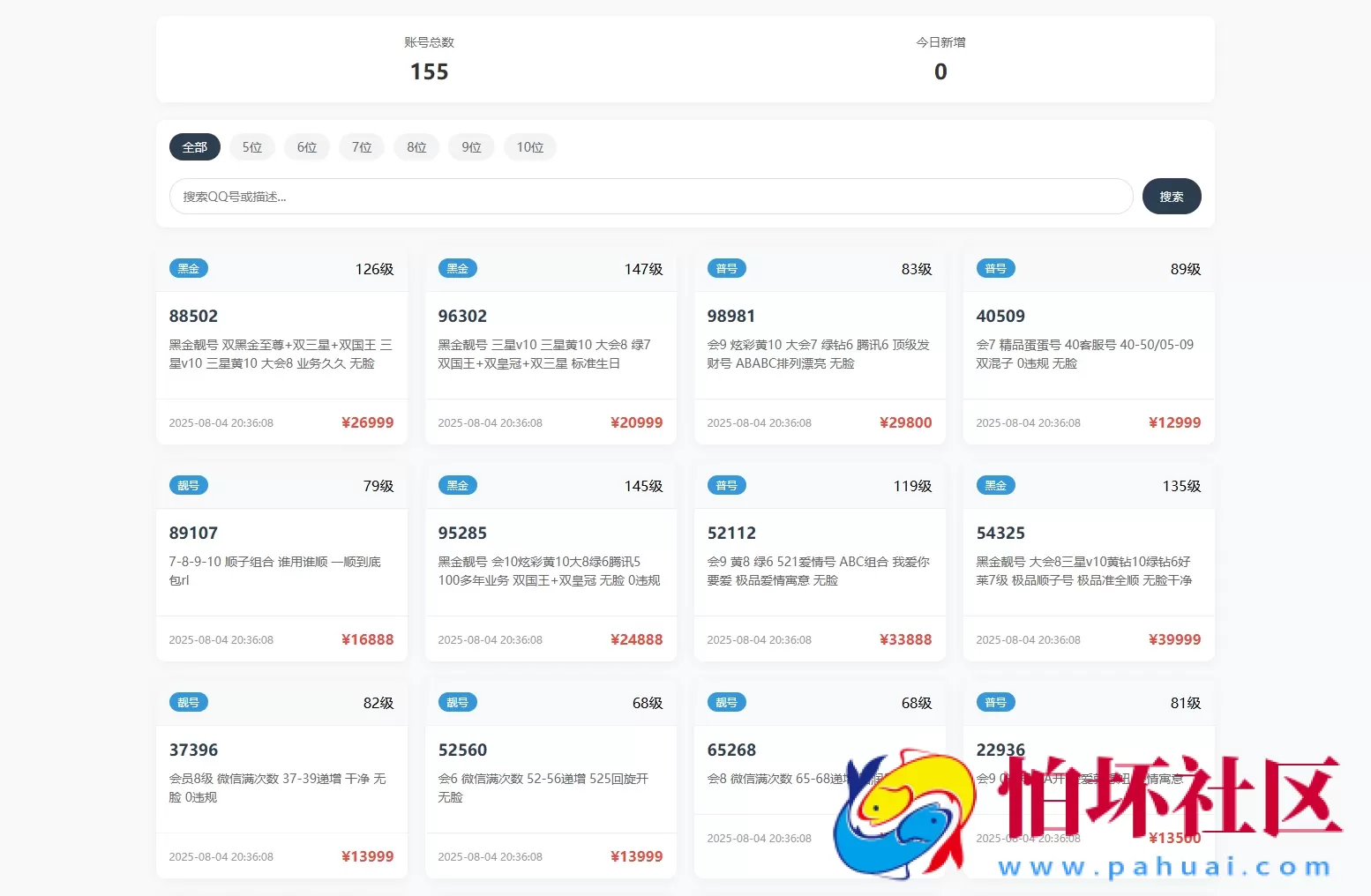Show only 7位 accounts
Image resolution: width=1371 pixels, height=896 pixels.
click(362, 147)
